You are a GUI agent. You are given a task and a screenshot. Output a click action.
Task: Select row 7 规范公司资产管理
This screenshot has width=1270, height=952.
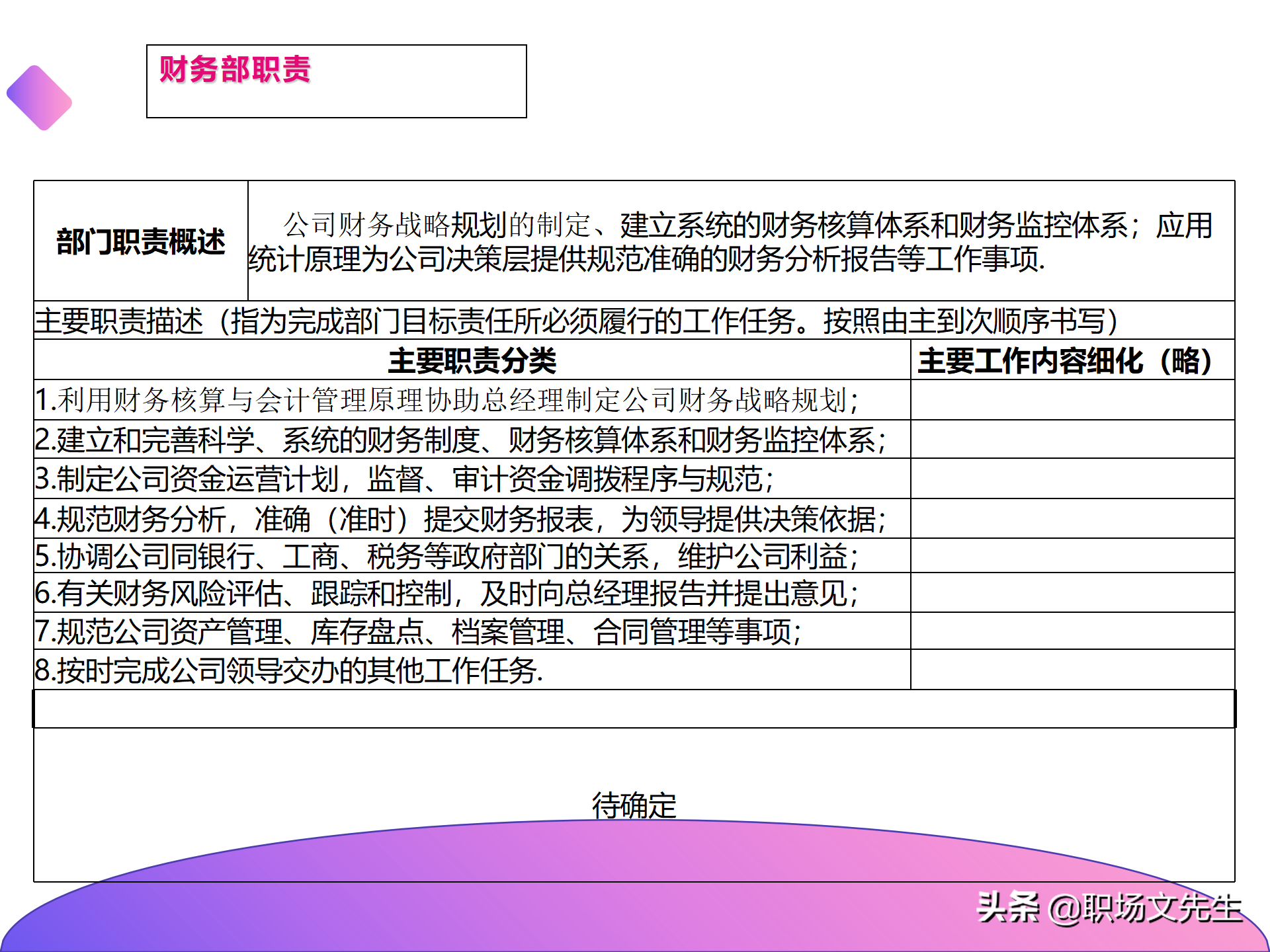coord(472,631)
